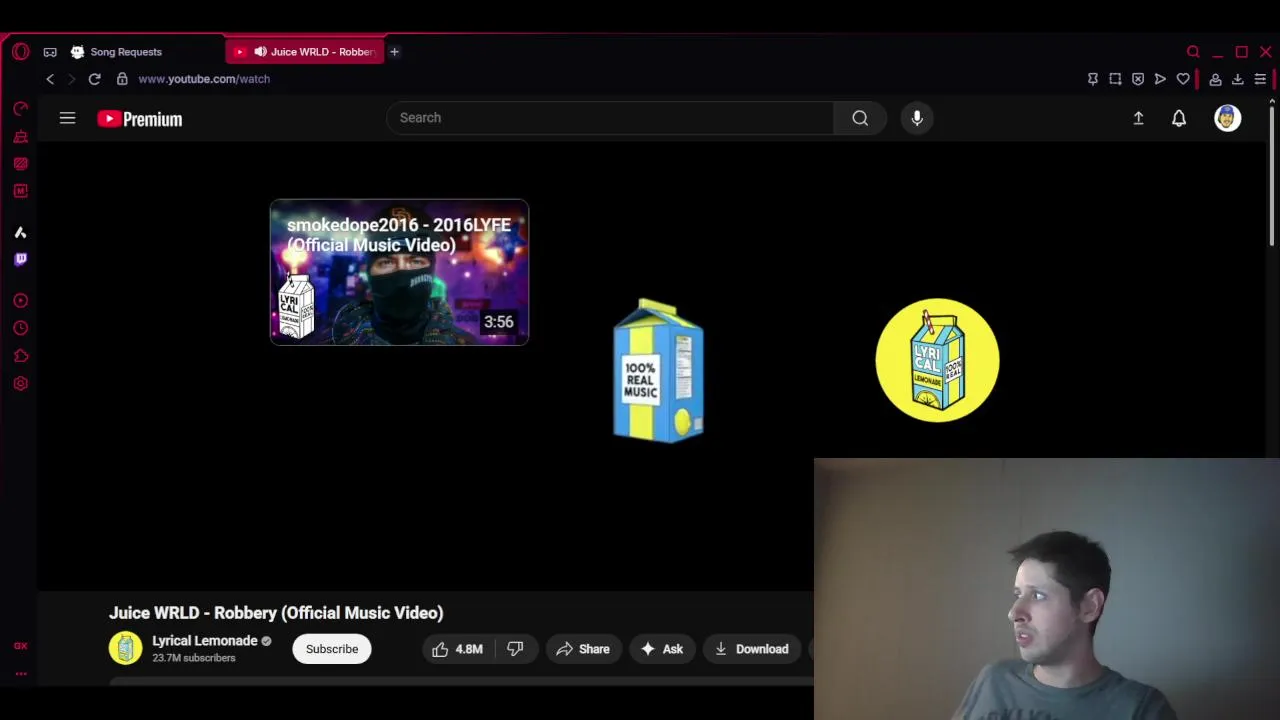The width and height of the screenshot is (1280, 720).
Task: Click the Ask button
Action: click(662, 649)
